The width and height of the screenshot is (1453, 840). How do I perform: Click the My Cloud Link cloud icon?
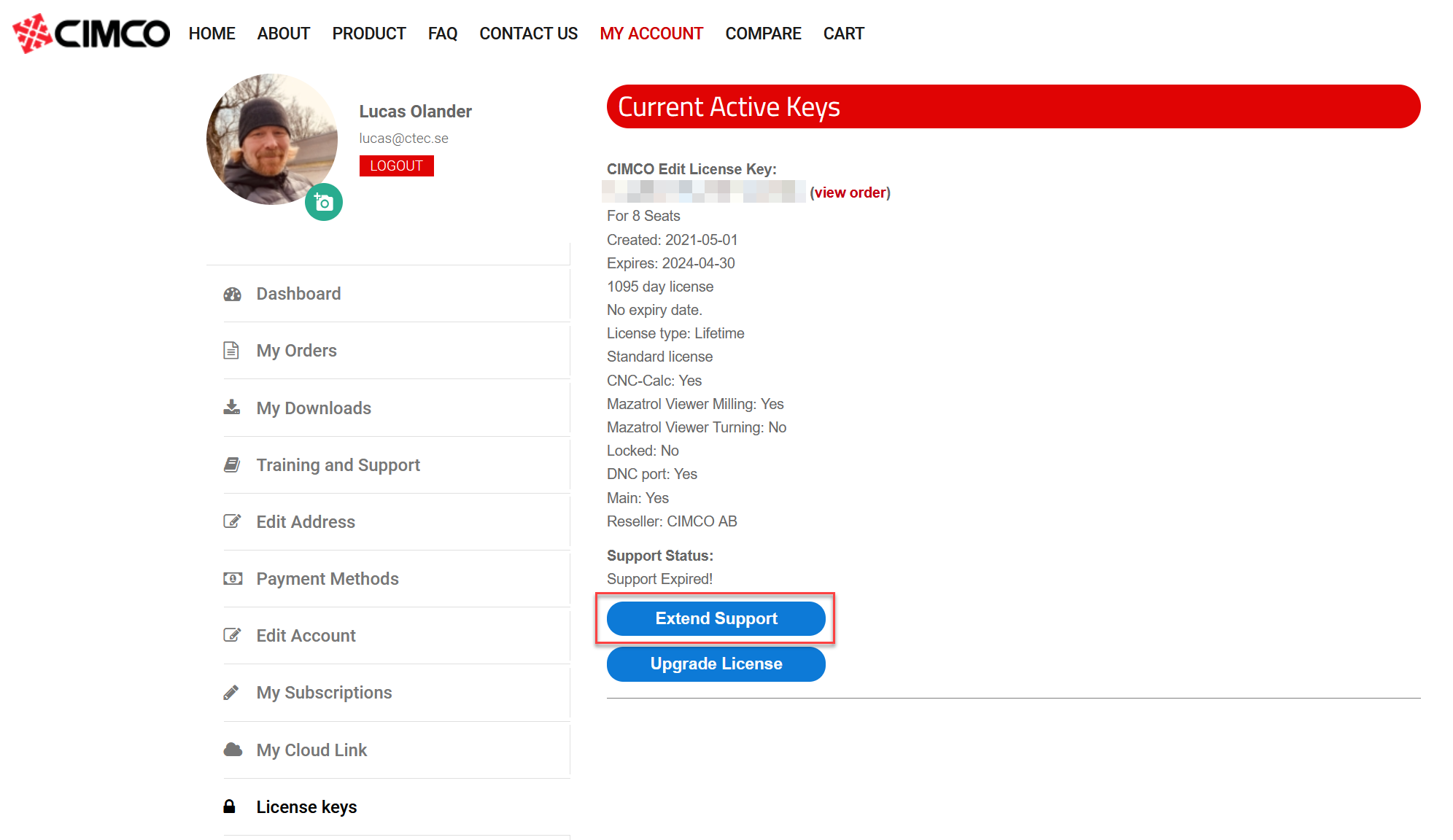(x=233, y=750)
